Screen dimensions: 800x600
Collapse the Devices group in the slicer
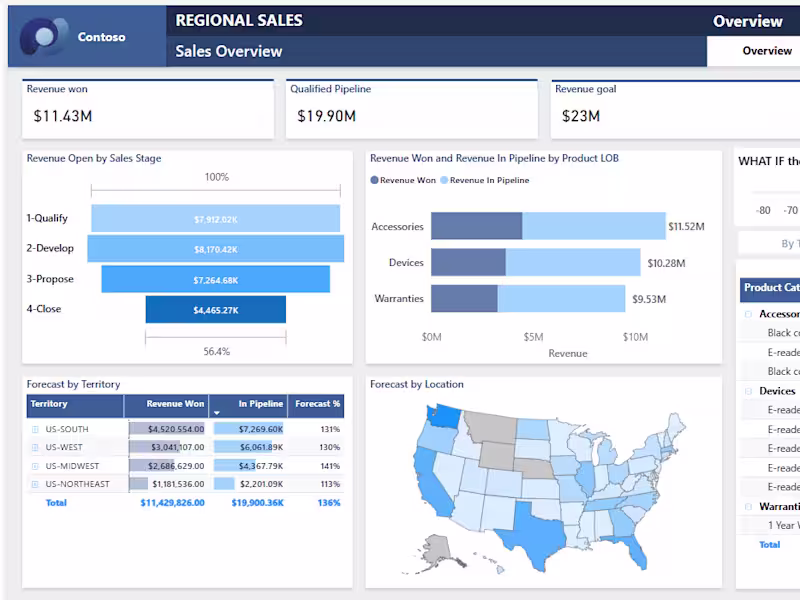click(x=746, y=391)
